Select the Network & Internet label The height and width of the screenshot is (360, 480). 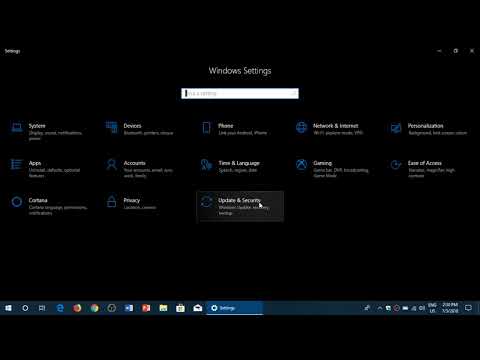(x=335, y=126)
